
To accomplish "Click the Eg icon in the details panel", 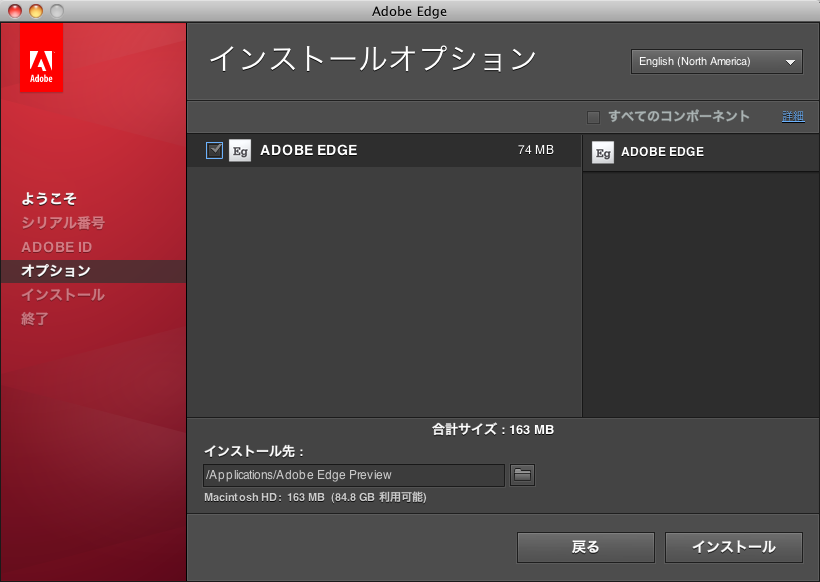I will (603, 152).
